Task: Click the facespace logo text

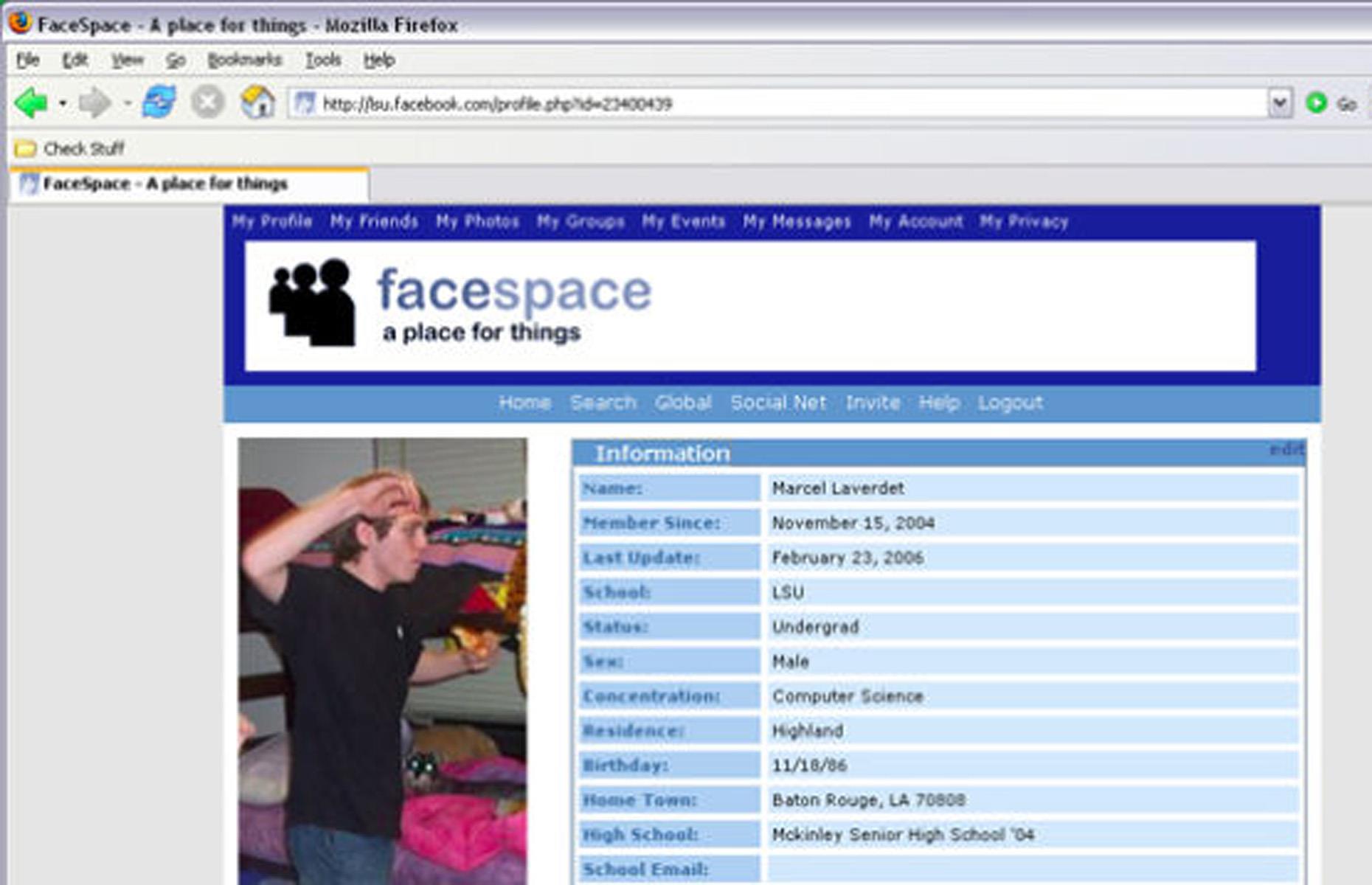Action: (514, 291)
